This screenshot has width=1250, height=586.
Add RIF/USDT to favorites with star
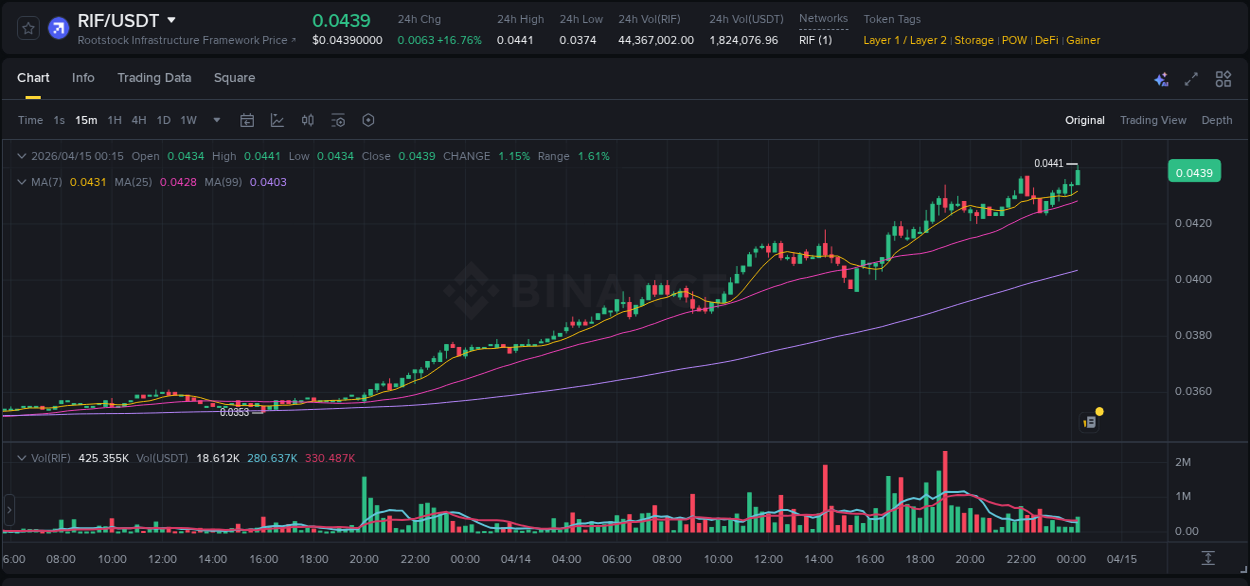point(29,28)
